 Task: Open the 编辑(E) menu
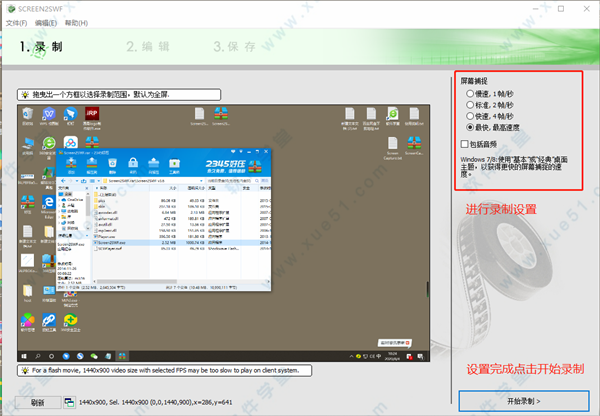(46, 21)
